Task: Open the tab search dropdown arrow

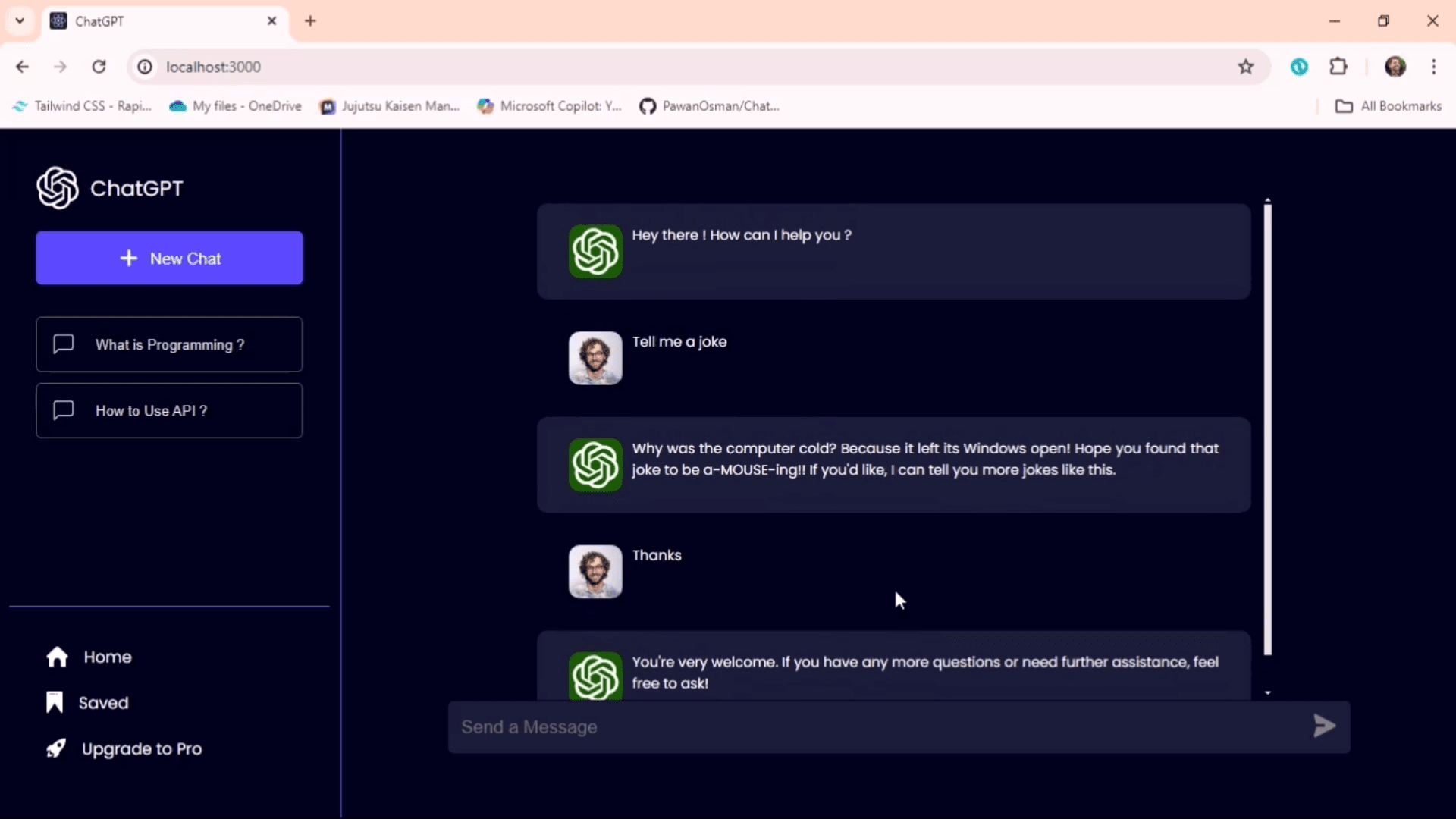Action: click(20, 20)
